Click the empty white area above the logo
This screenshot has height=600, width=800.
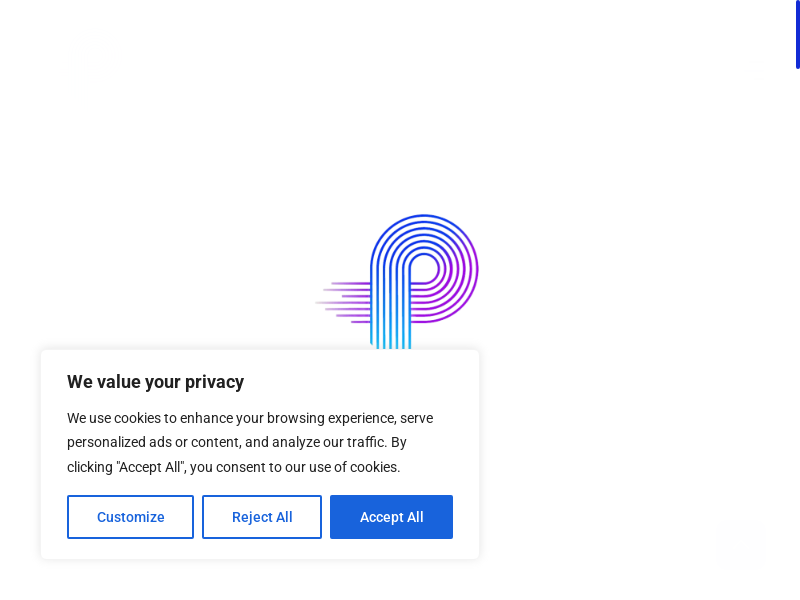point(400,110)
